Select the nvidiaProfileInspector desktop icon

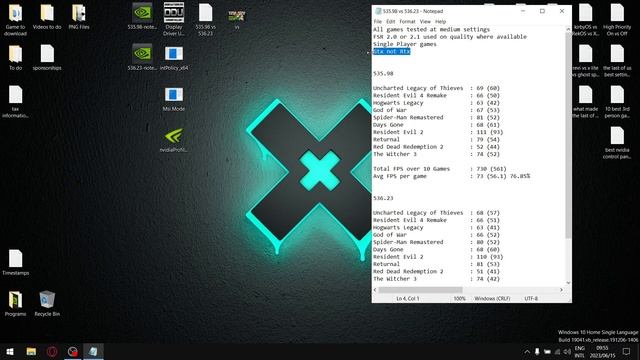(174, 140)
